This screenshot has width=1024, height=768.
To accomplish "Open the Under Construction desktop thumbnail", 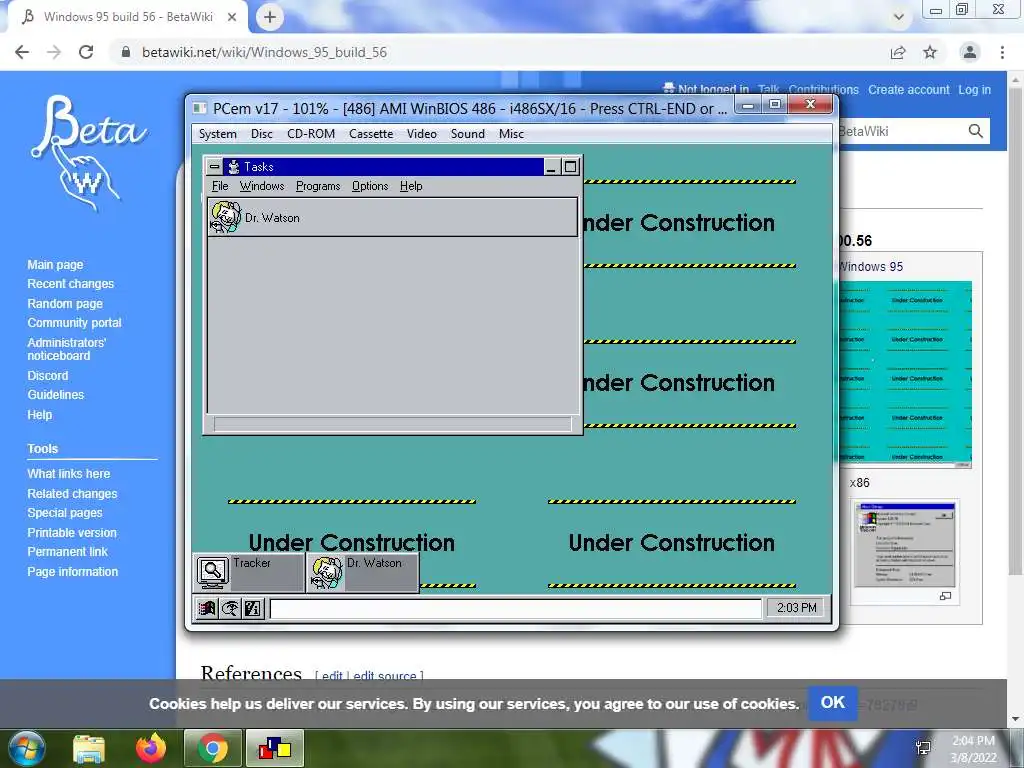I will coord(906,374).
